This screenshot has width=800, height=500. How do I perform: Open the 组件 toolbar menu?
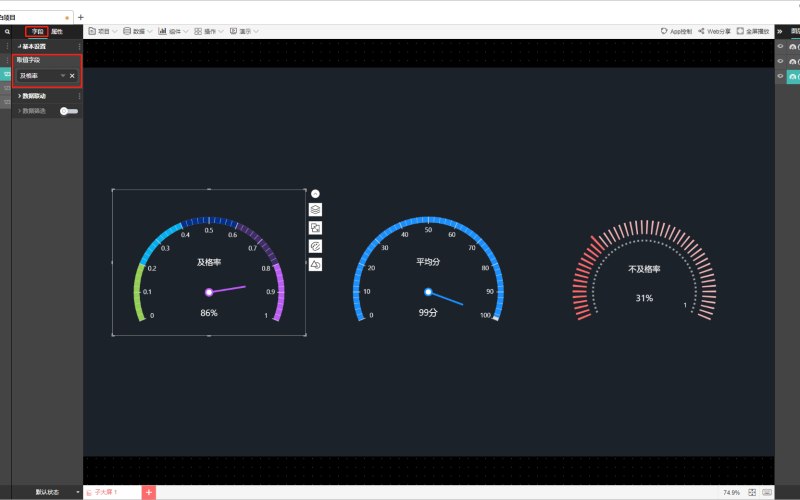[x=173, y=31]
